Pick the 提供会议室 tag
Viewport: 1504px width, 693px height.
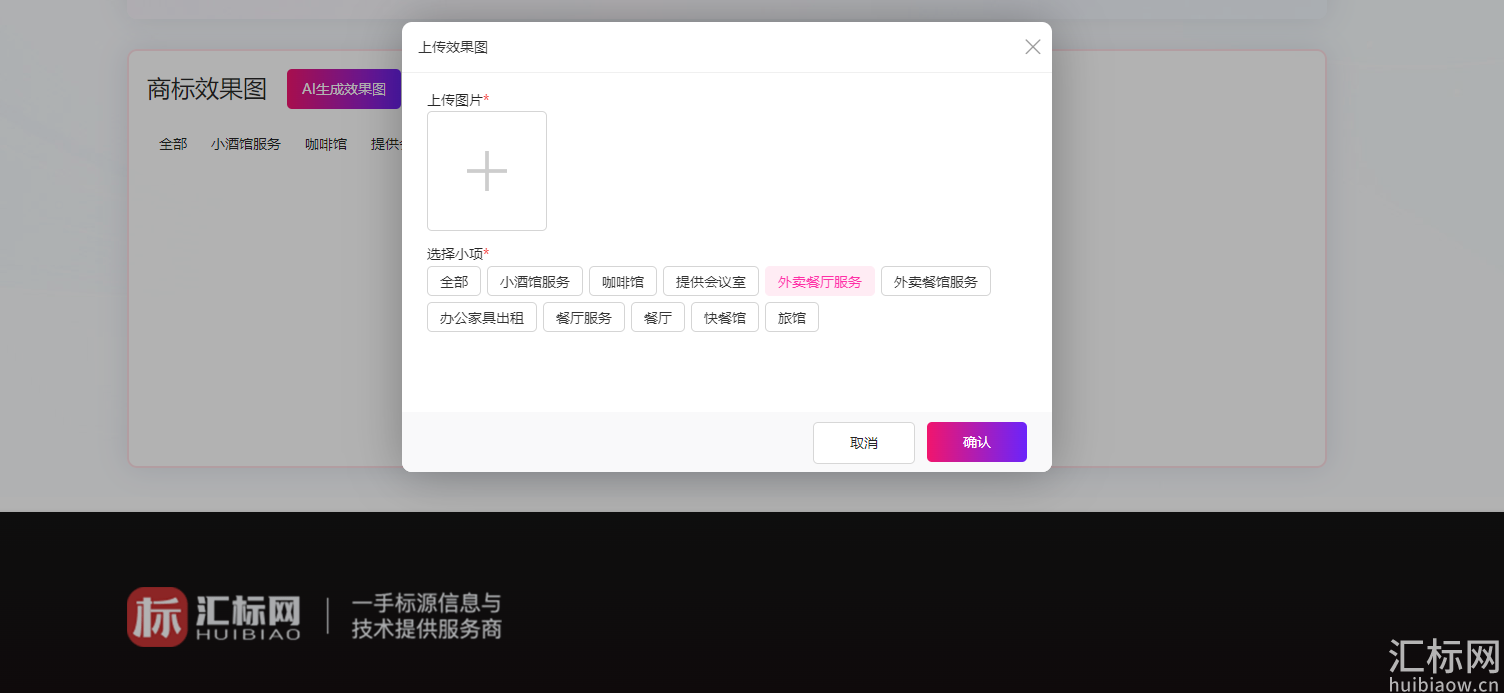(711, 281)
